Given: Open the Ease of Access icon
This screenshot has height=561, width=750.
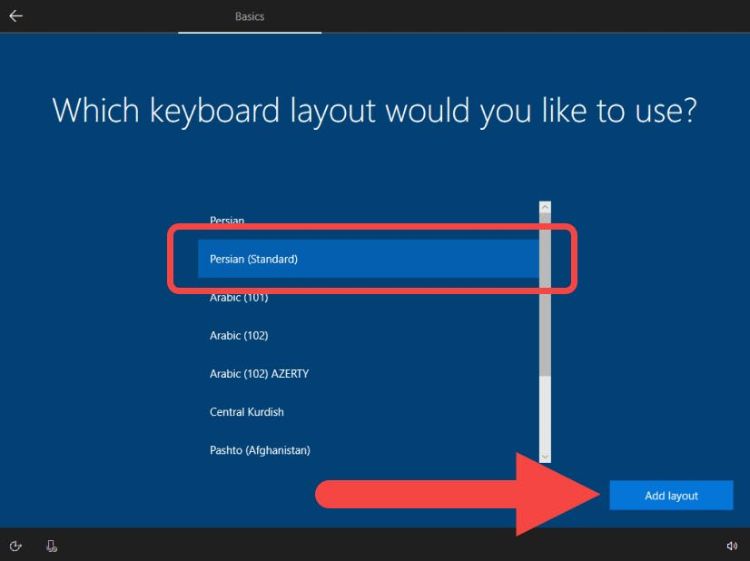Looking at the screenshot, I should pyautogui.click(x=16, y=546).
